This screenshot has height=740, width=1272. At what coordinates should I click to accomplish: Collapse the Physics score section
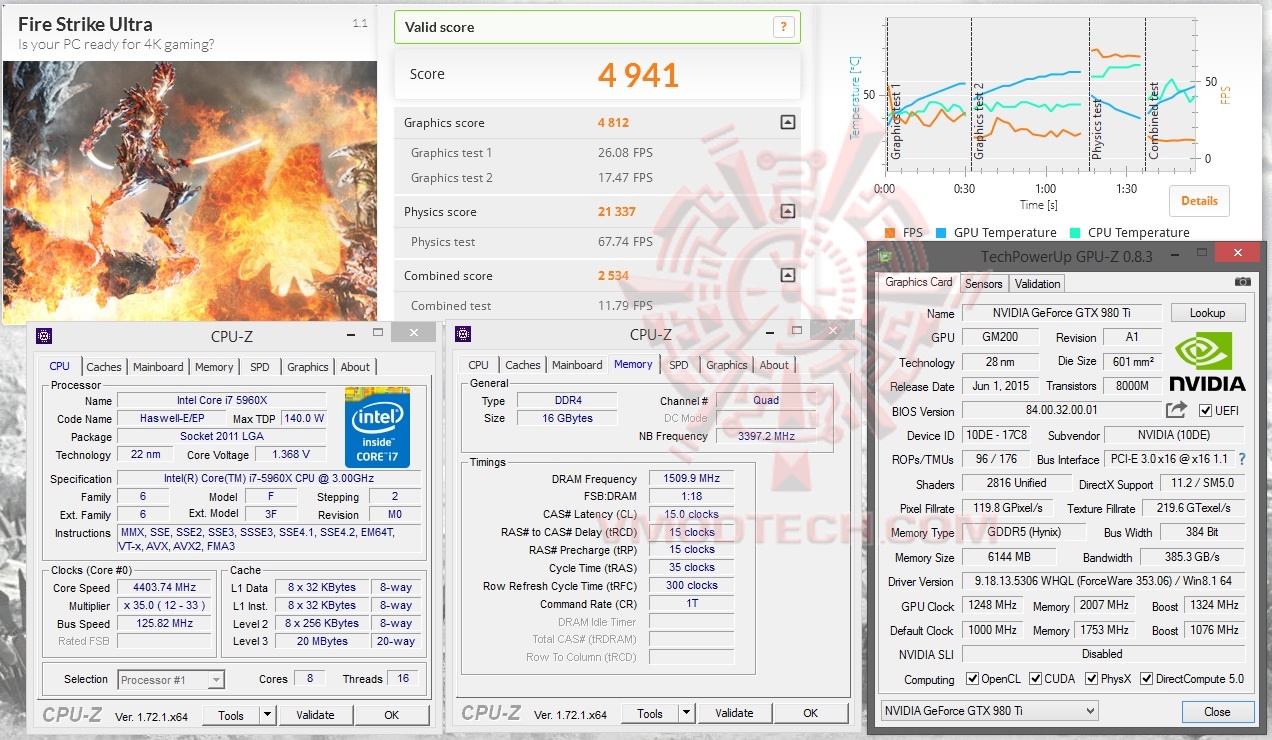point(787,211)
